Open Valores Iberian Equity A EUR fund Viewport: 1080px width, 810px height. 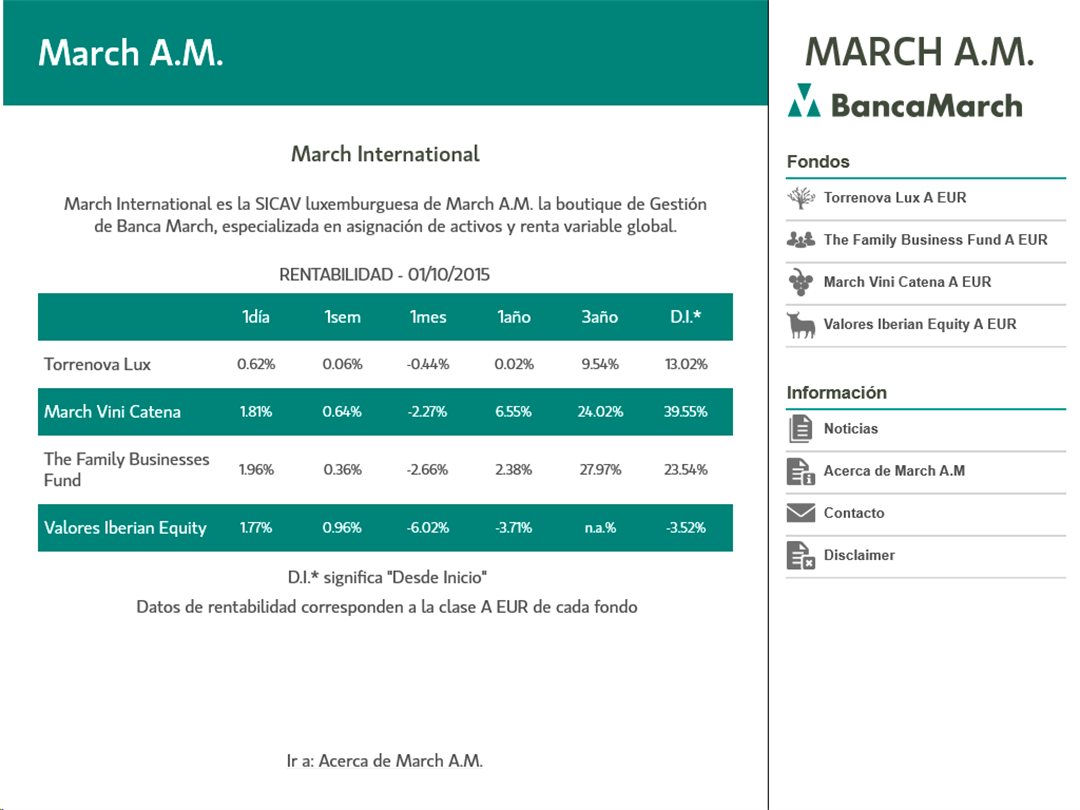click(x=926, y=324)
